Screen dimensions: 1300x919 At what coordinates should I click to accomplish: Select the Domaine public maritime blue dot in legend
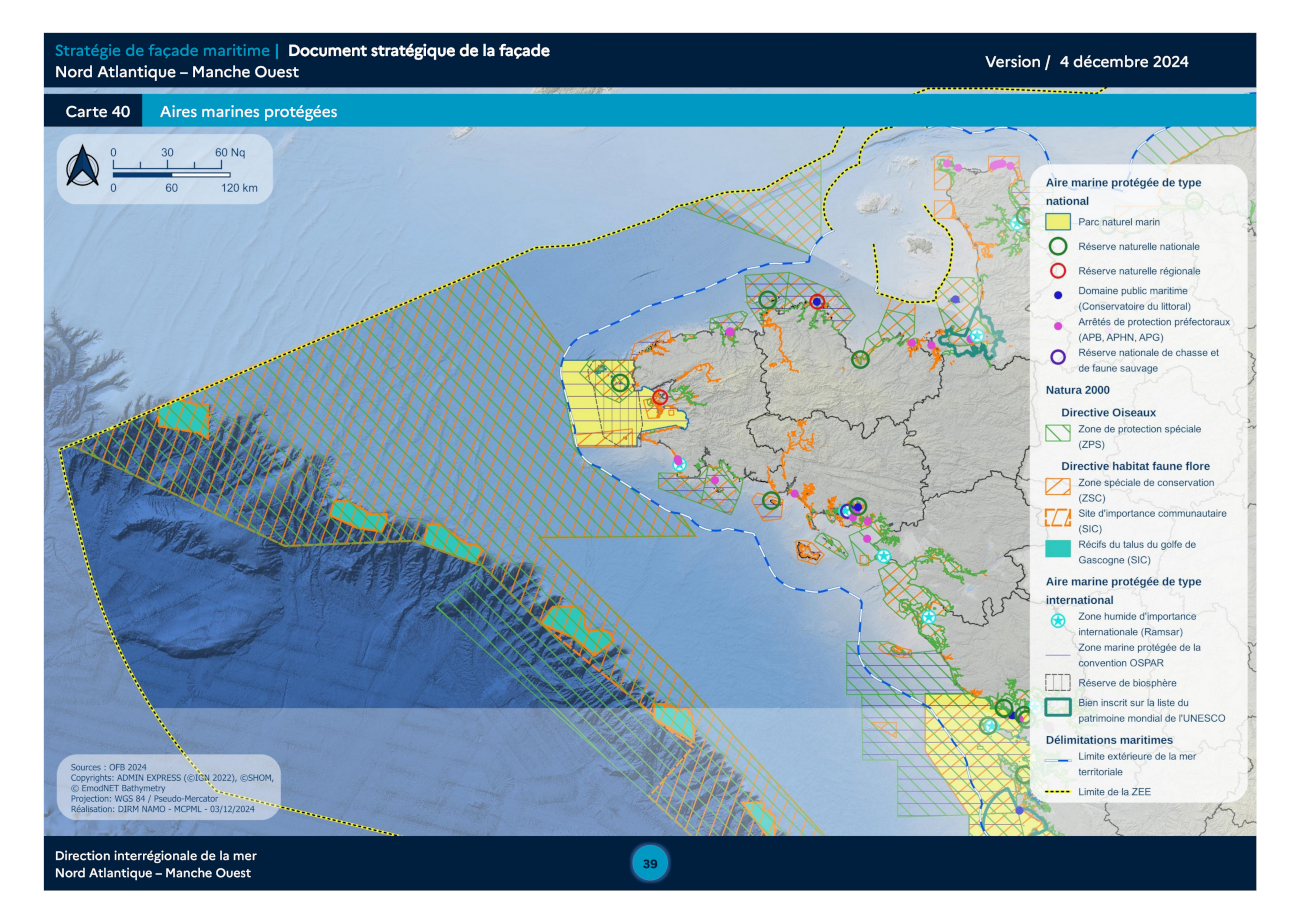[1057, 296]
